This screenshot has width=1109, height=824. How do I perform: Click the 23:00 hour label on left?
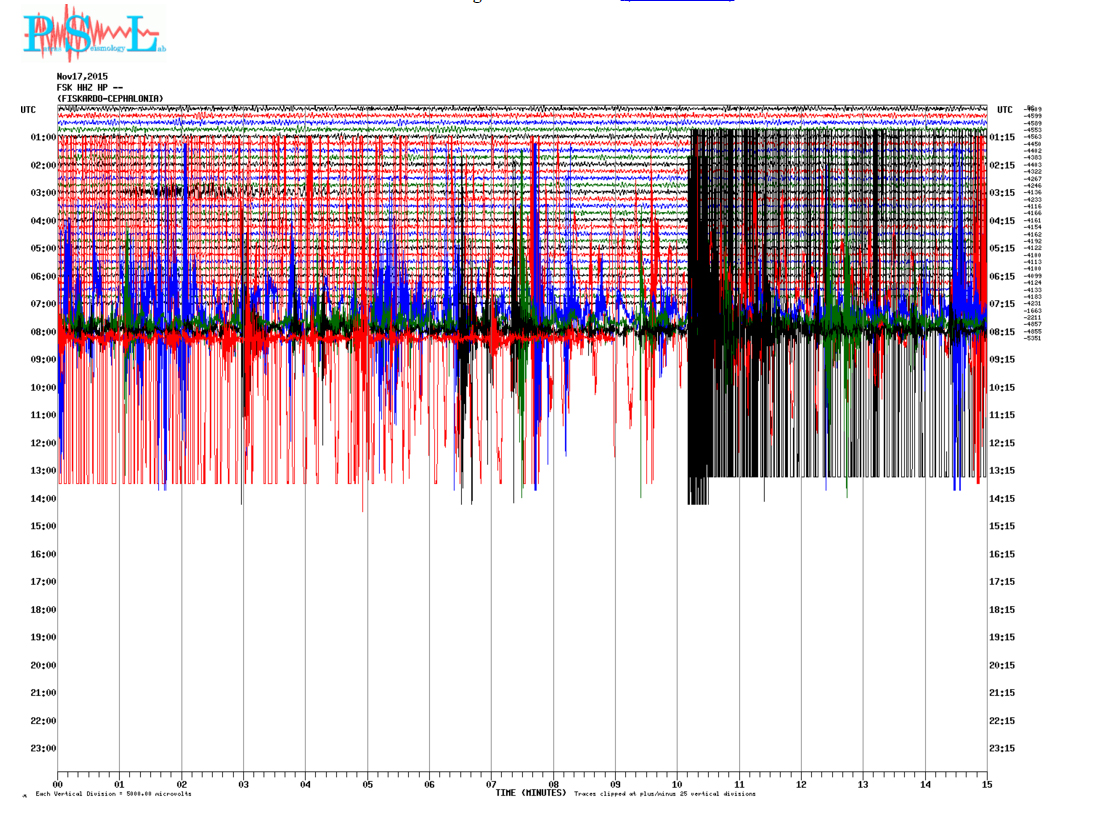pos(43,749)
